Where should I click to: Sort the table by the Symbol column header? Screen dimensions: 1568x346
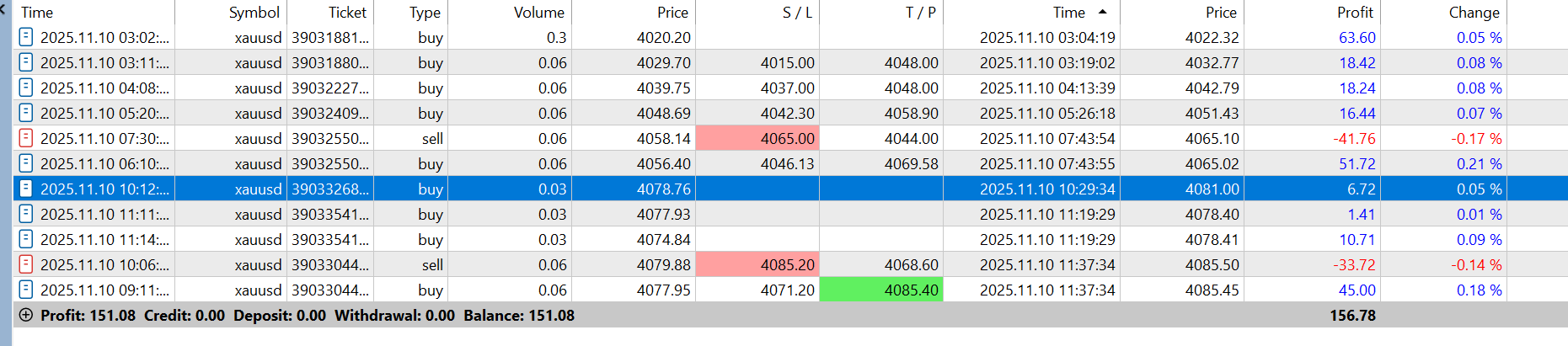(x=254, y=12)
